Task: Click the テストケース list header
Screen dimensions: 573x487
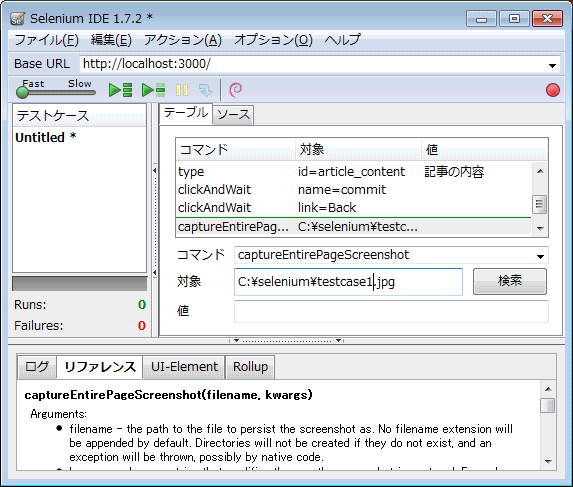Action: (x=79, y=116)
